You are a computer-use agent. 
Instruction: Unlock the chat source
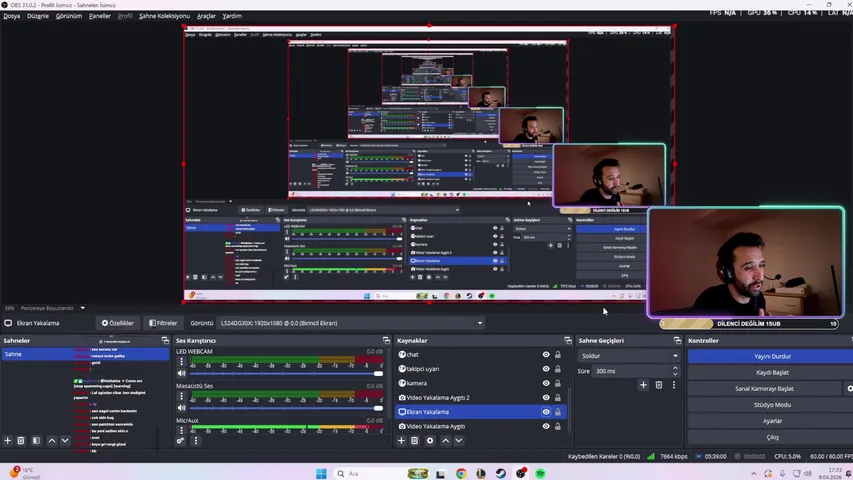click(x=558, y=354)
